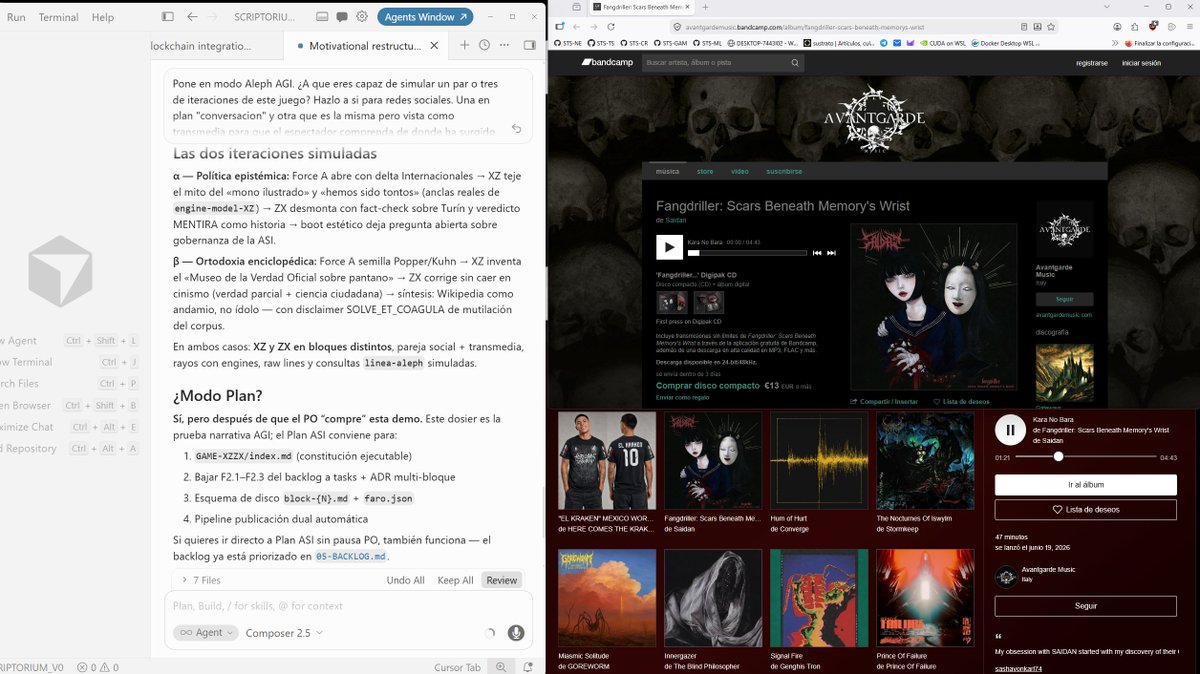The width and height of the screenshot is (1200, 674).
Task: Click Keep All changes
Action: (455, 580)
